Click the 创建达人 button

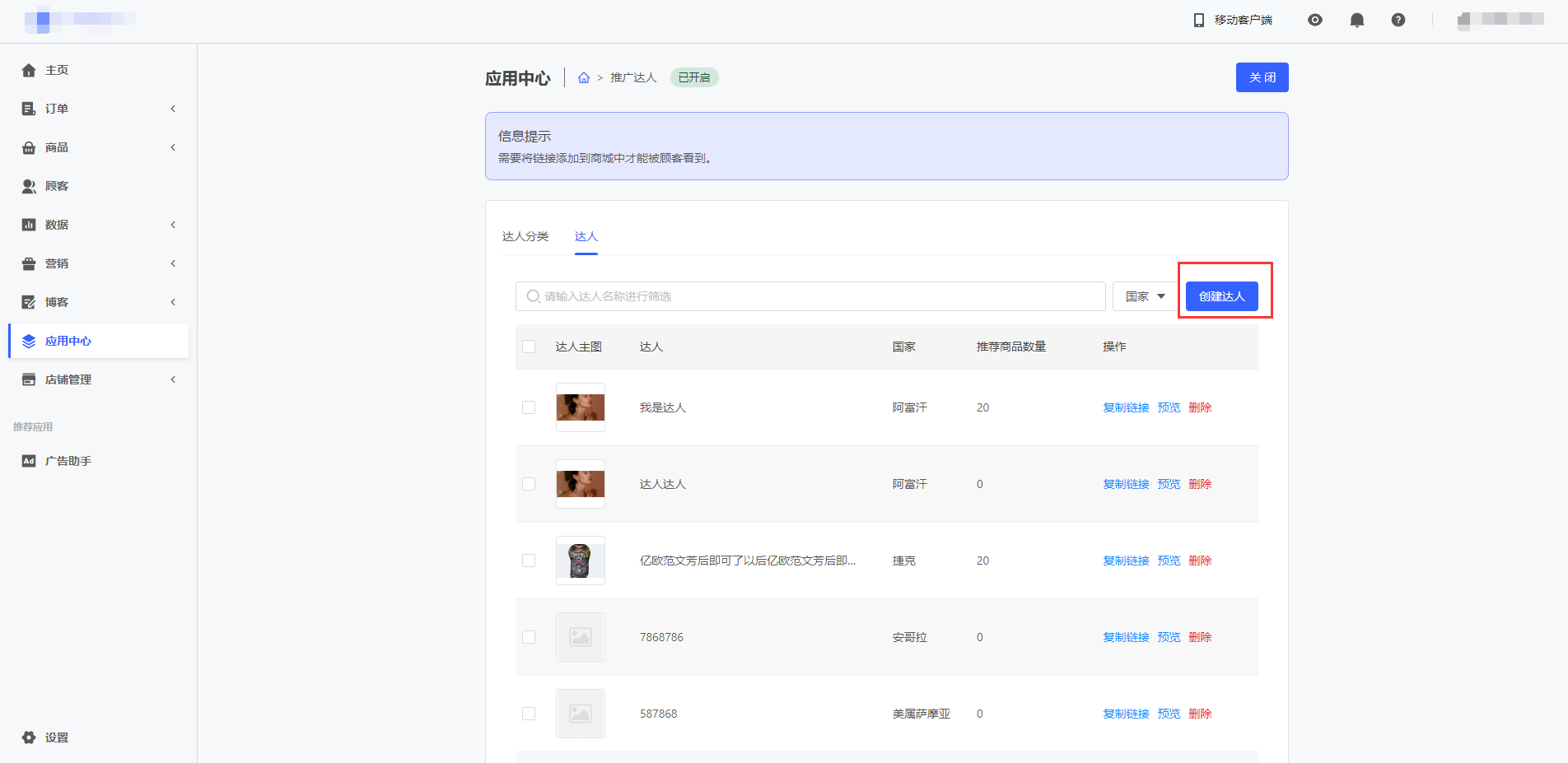coord(1222,296)
